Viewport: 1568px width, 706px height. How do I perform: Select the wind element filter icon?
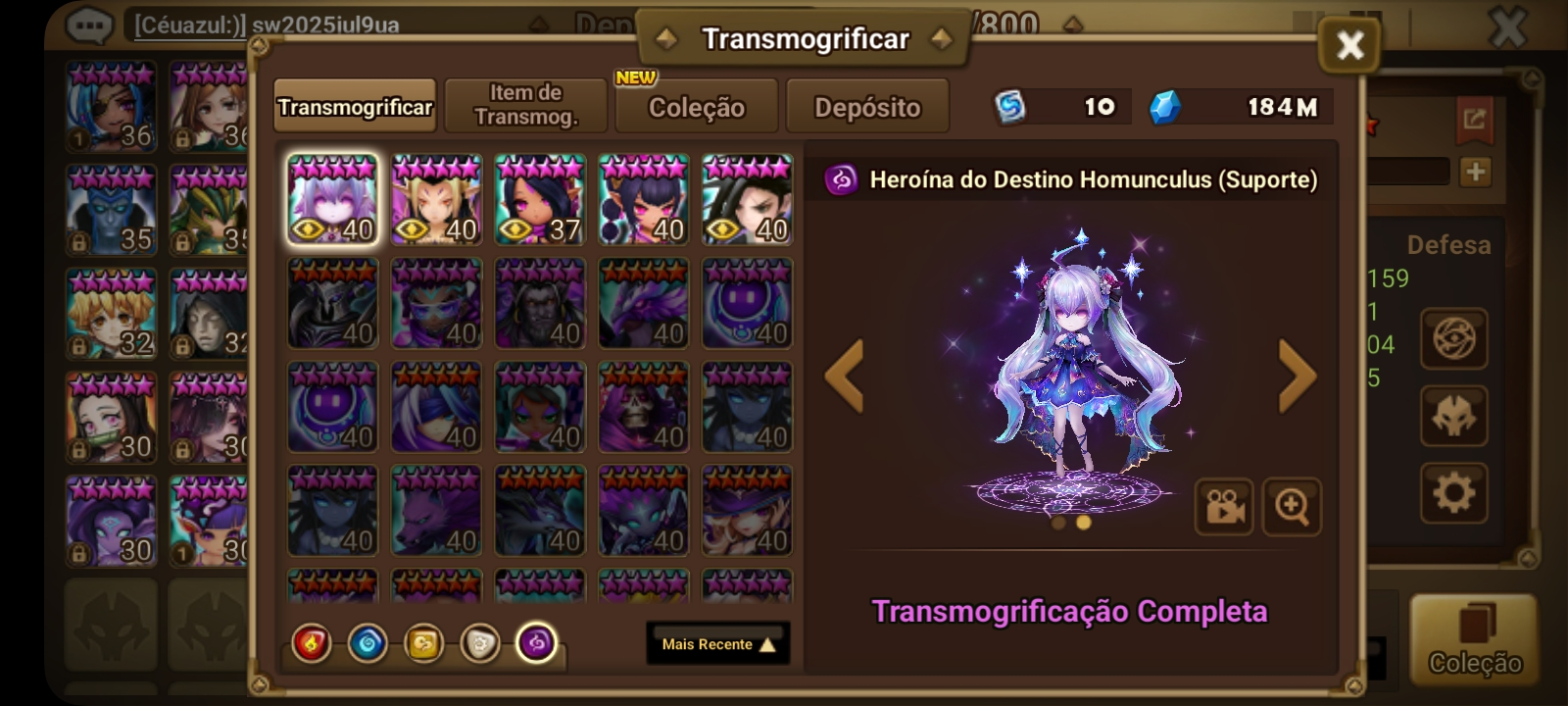point(423,644)
